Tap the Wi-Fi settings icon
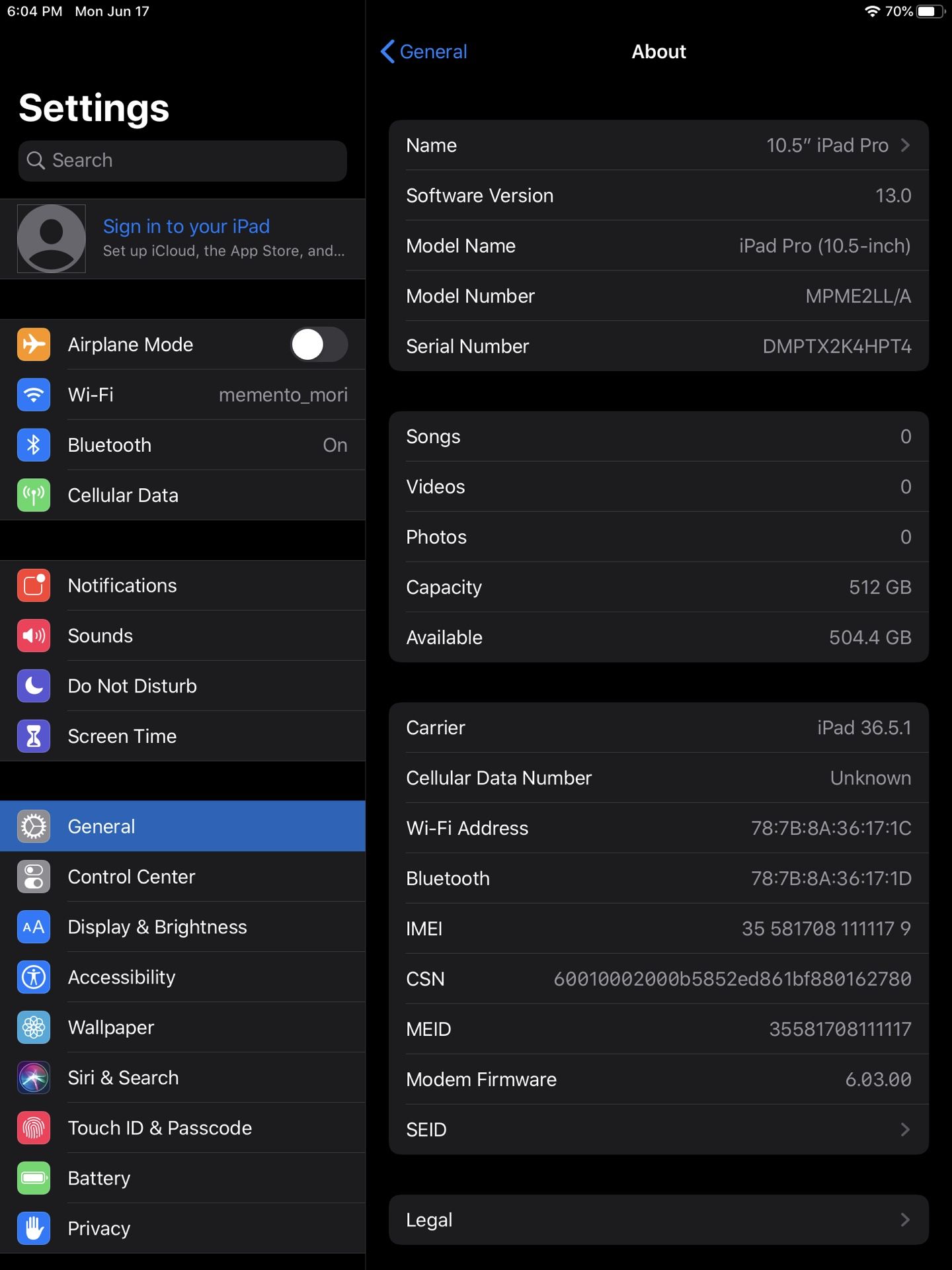This screenshot has width=952, height=1270. 34,395
